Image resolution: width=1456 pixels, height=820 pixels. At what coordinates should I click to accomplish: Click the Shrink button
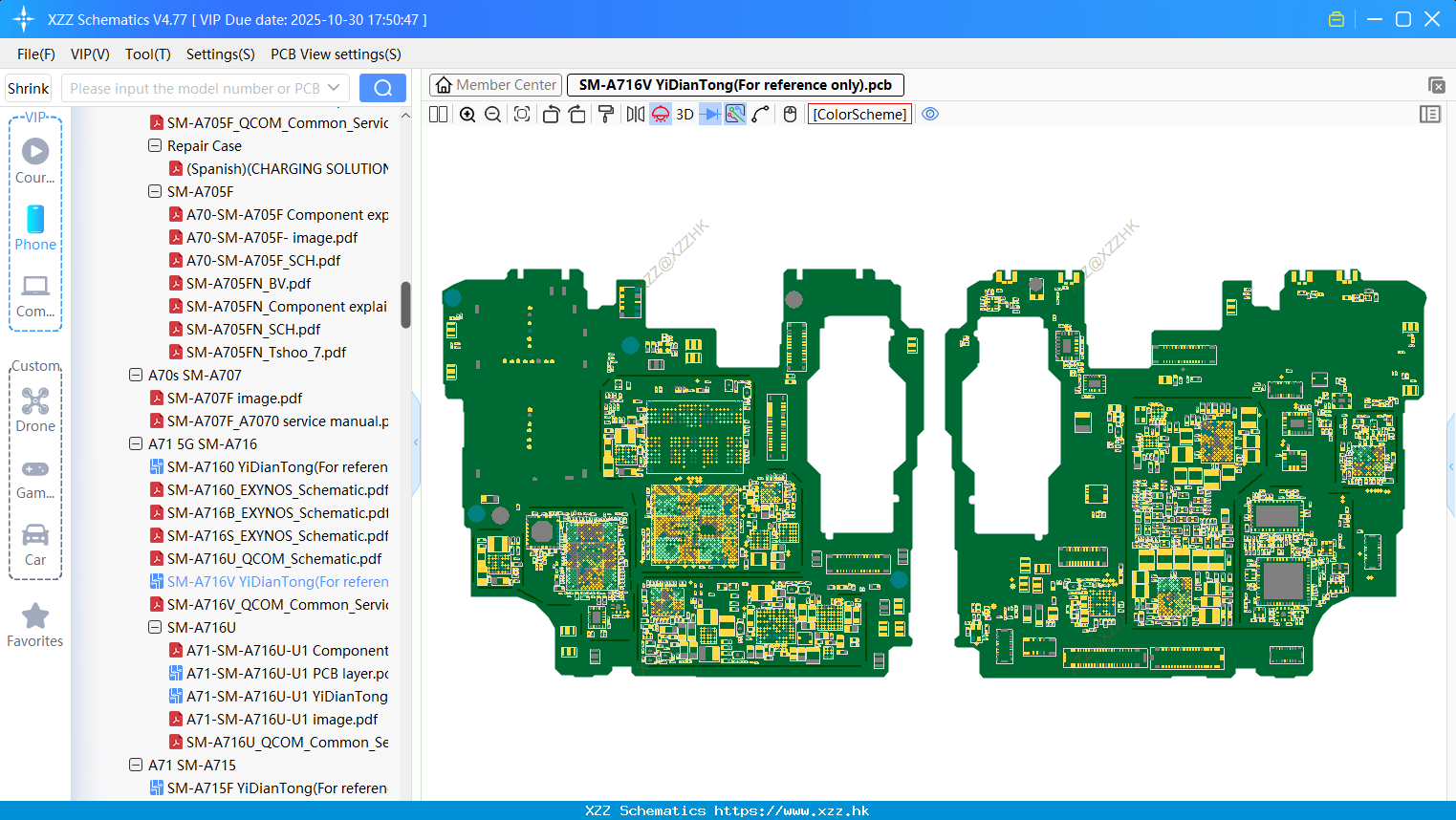click(29, 88)
